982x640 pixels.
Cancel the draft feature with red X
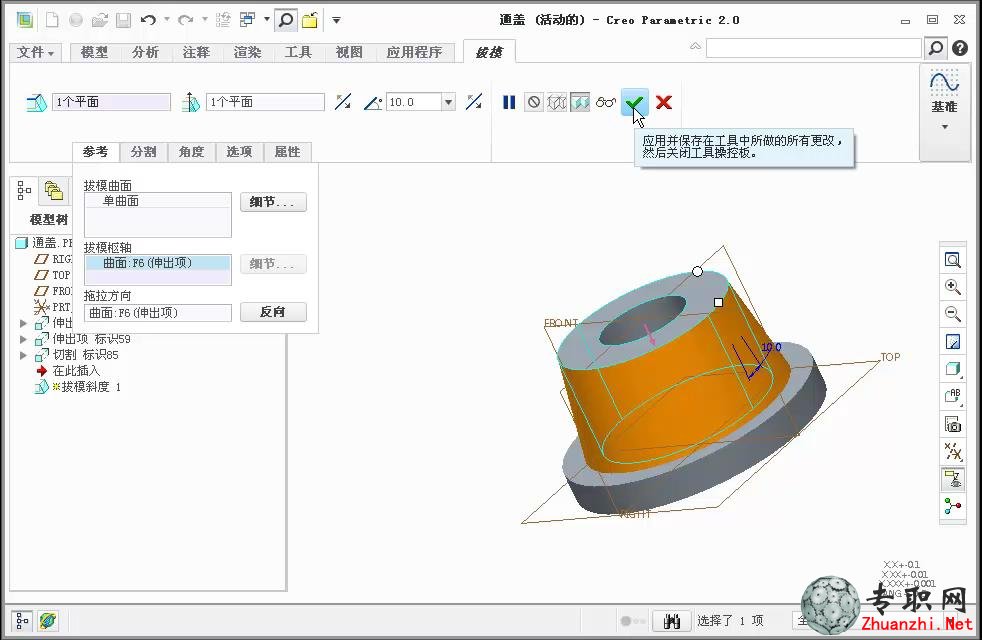(664, 102)
